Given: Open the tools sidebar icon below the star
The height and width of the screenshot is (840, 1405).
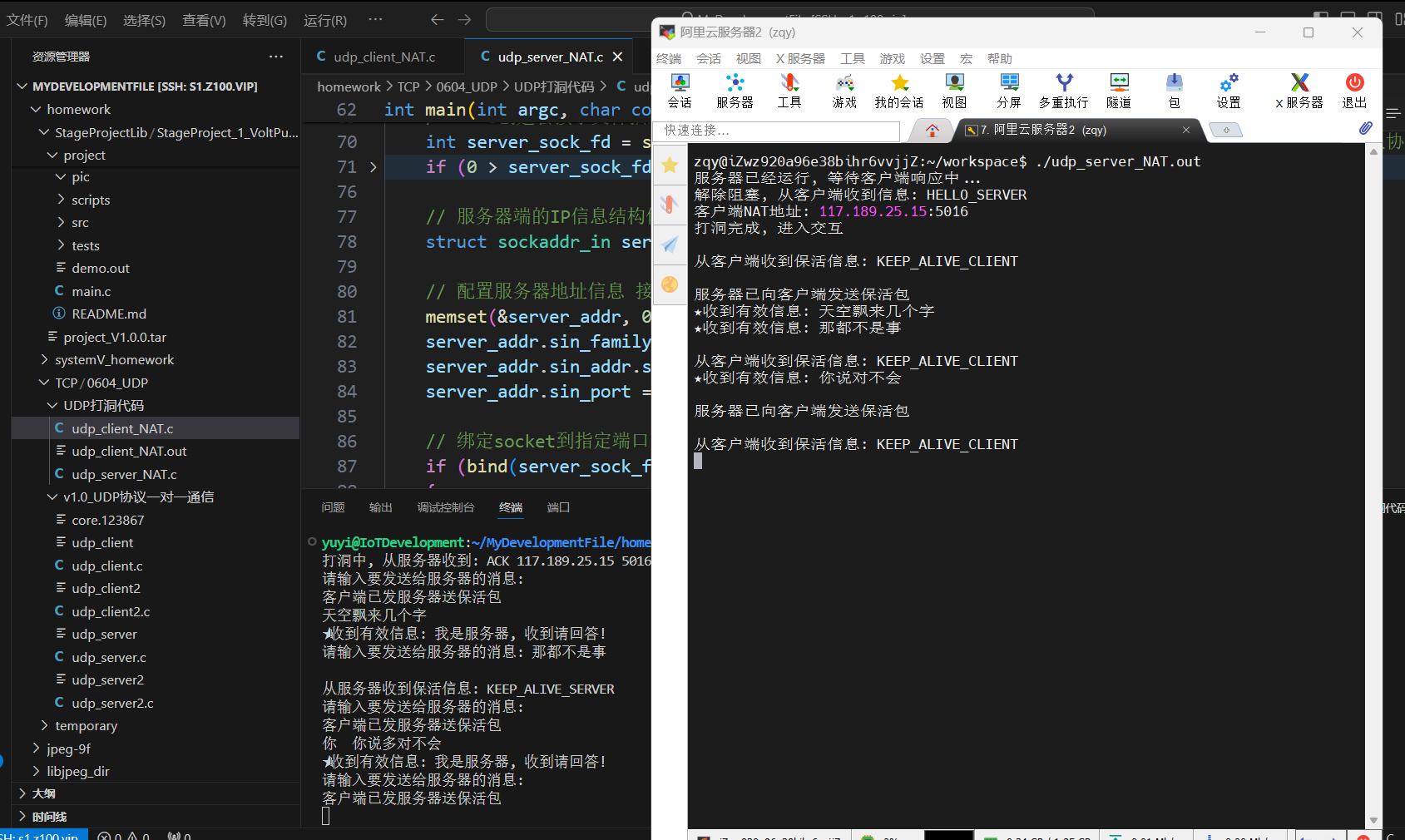Looking at the screenshot, I should (670, 205).
